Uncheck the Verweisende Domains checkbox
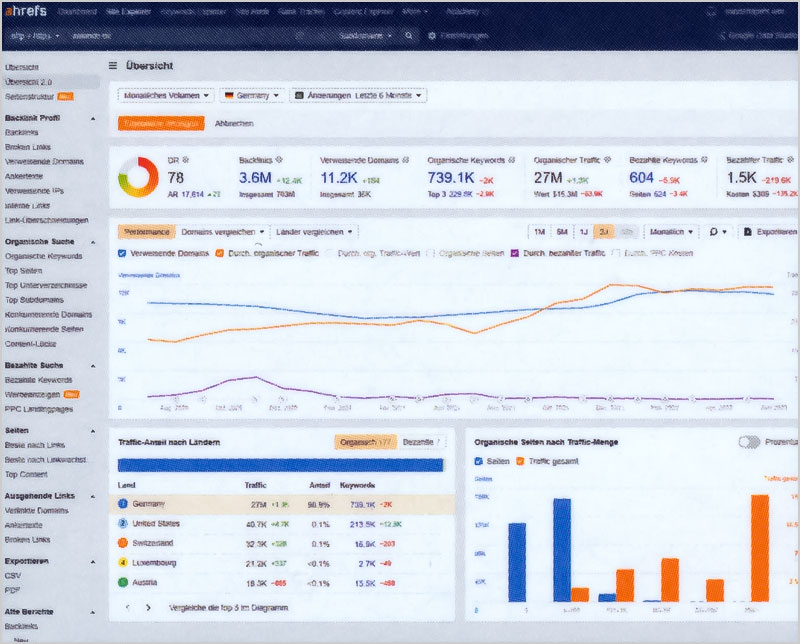Image resolution: width=800 pixels, height=644 pixels. (122, 253)
